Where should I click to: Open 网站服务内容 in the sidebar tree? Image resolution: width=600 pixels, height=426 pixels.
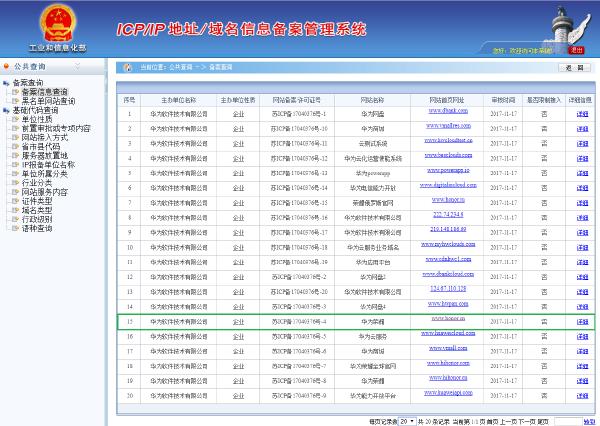(44, 192)
